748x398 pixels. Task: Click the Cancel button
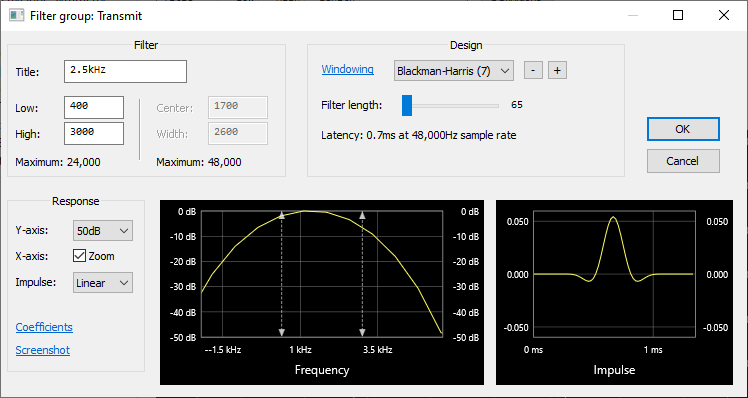tap(683, 161)
